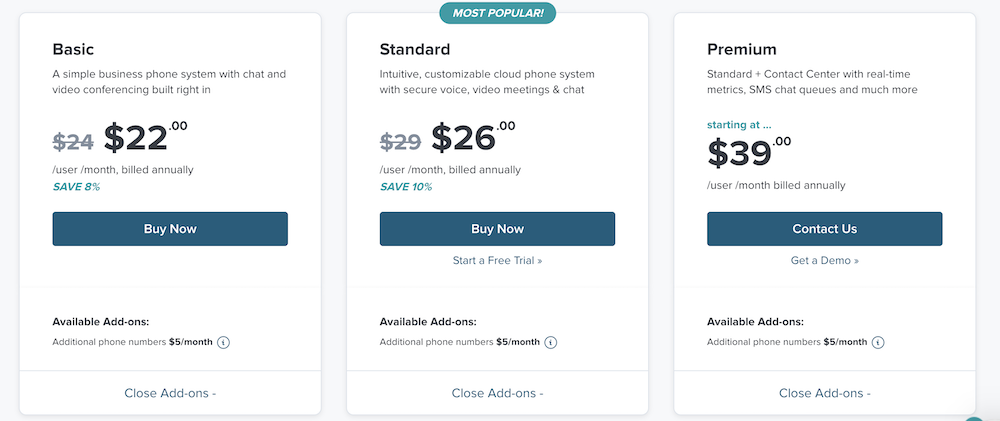
Task: Select the Basic plan heading
Action: coord(73,49)
